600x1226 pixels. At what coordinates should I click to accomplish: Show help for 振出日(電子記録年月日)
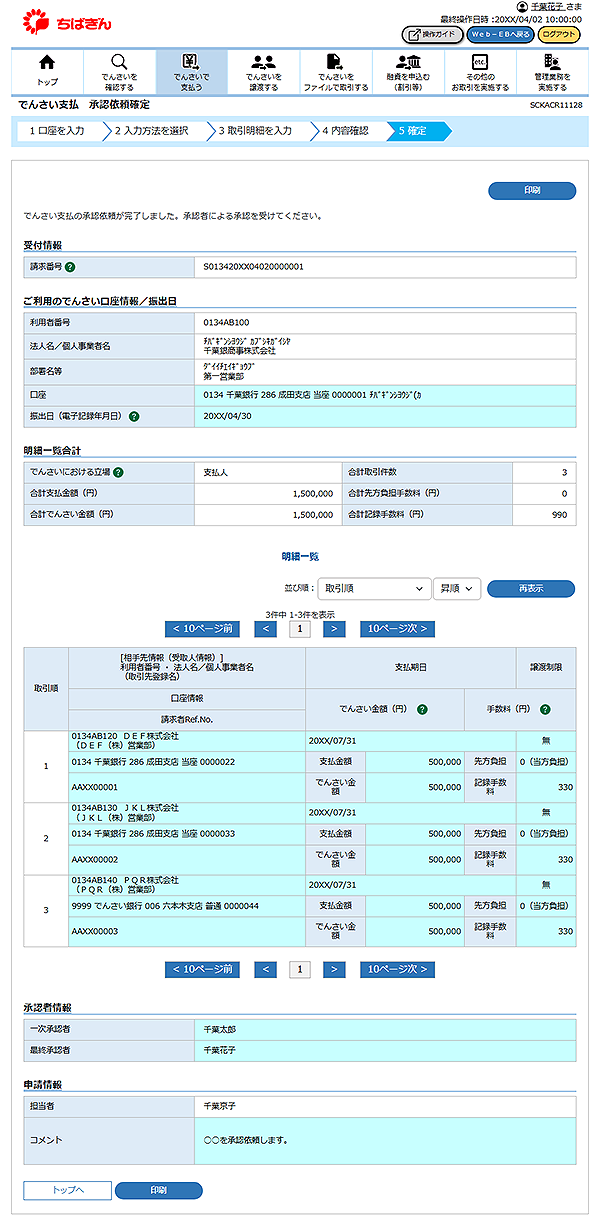[133, 416]
